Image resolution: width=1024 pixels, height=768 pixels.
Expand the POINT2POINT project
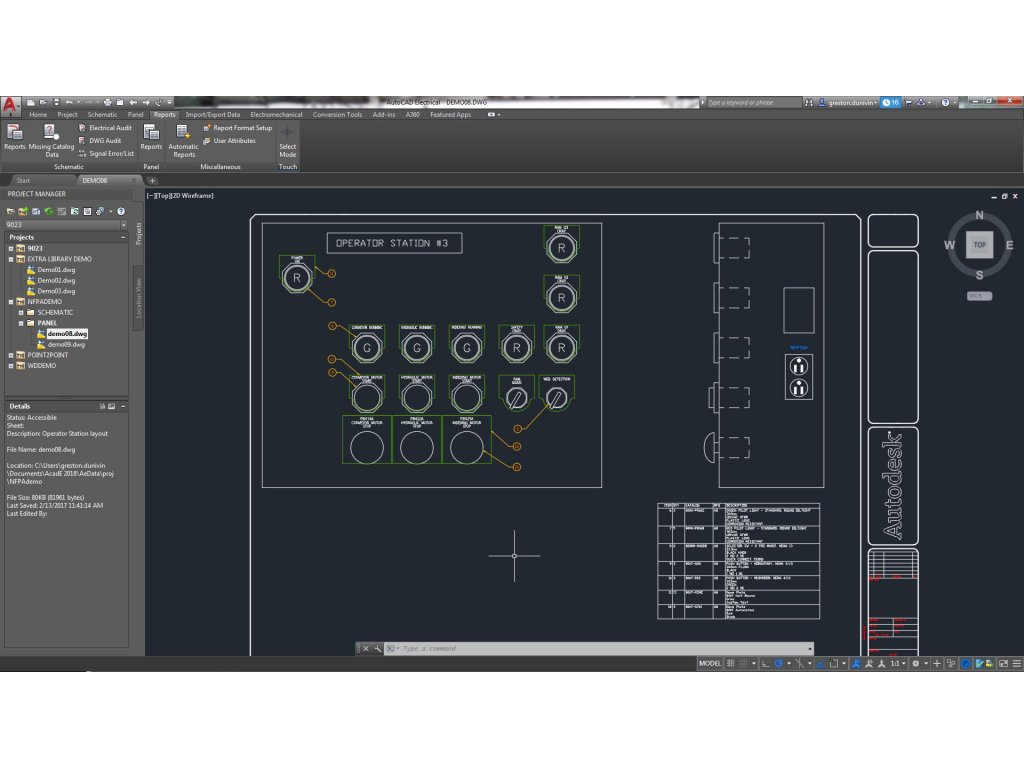point(10,355)
